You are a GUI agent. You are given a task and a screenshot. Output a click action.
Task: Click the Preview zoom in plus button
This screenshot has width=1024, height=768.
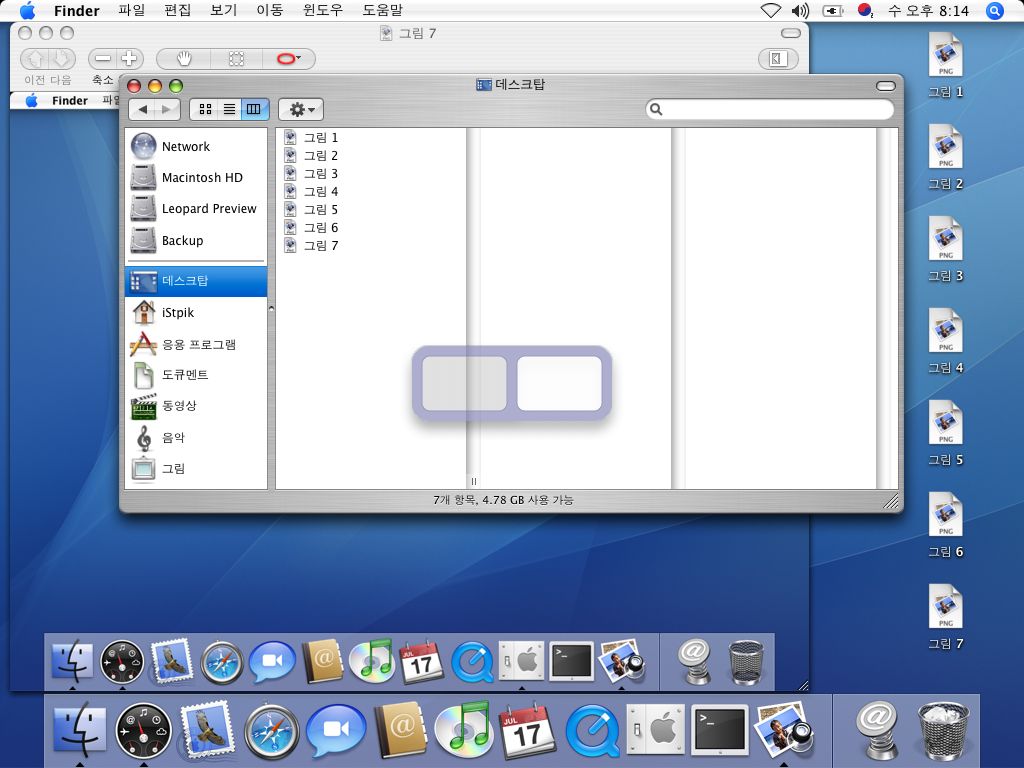(130, 59)
